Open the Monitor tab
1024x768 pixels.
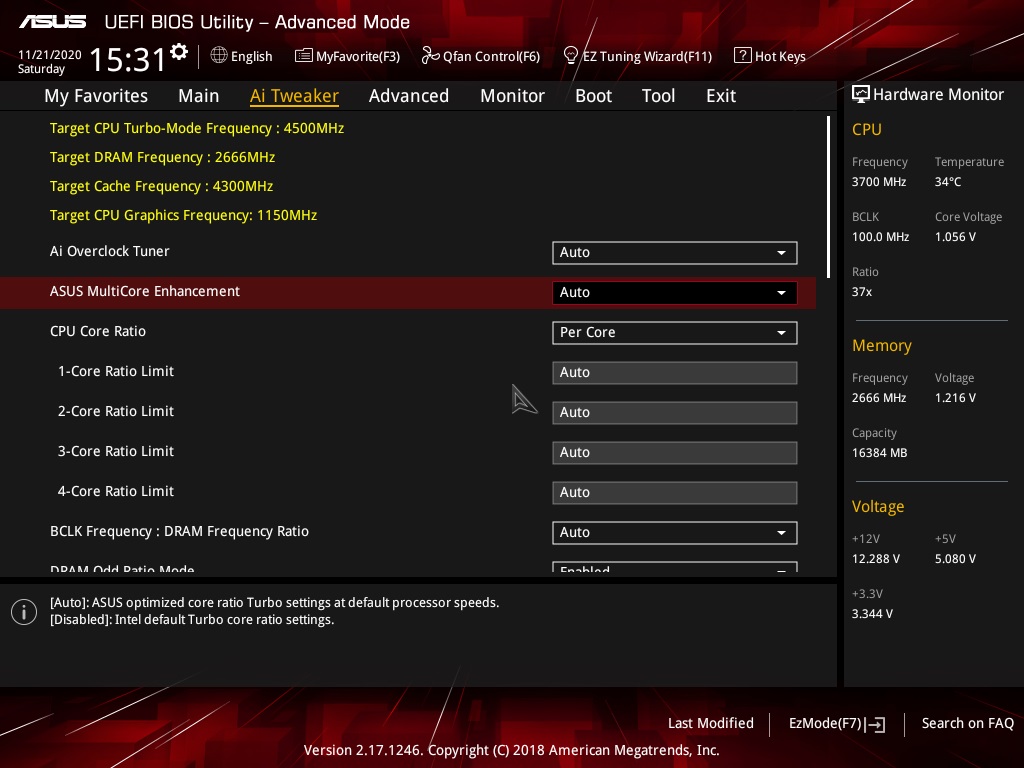(512, 96)
